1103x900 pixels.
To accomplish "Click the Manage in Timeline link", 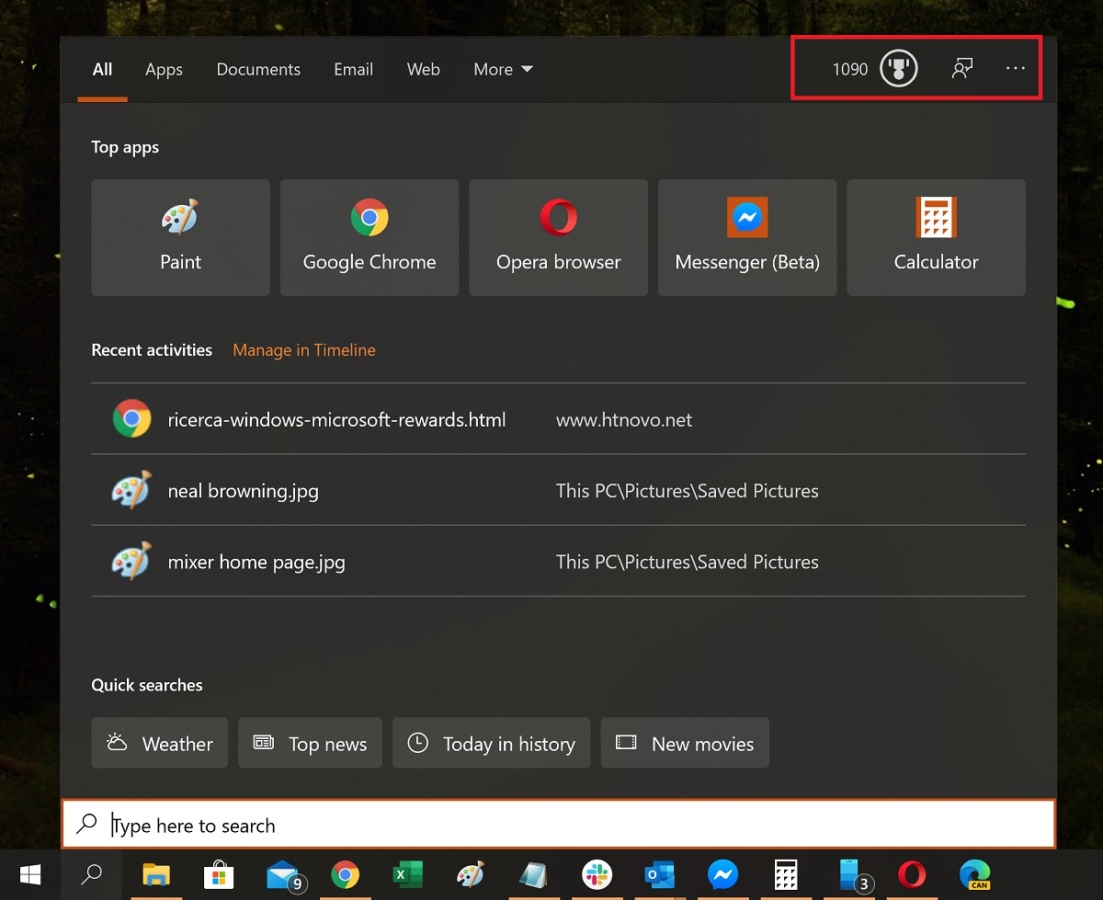I will (x=304, y=350).
